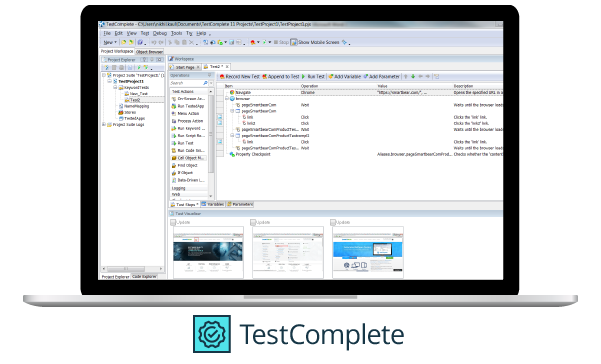Switch to the Object Browser tab
Viewport: 601px width, 364px height.
tap(149, 52)
